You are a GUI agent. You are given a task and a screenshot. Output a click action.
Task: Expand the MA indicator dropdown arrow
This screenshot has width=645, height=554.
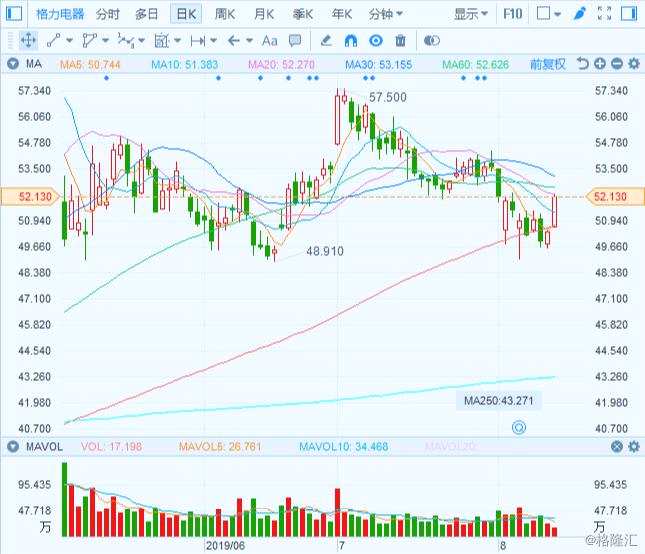point(13,64)
